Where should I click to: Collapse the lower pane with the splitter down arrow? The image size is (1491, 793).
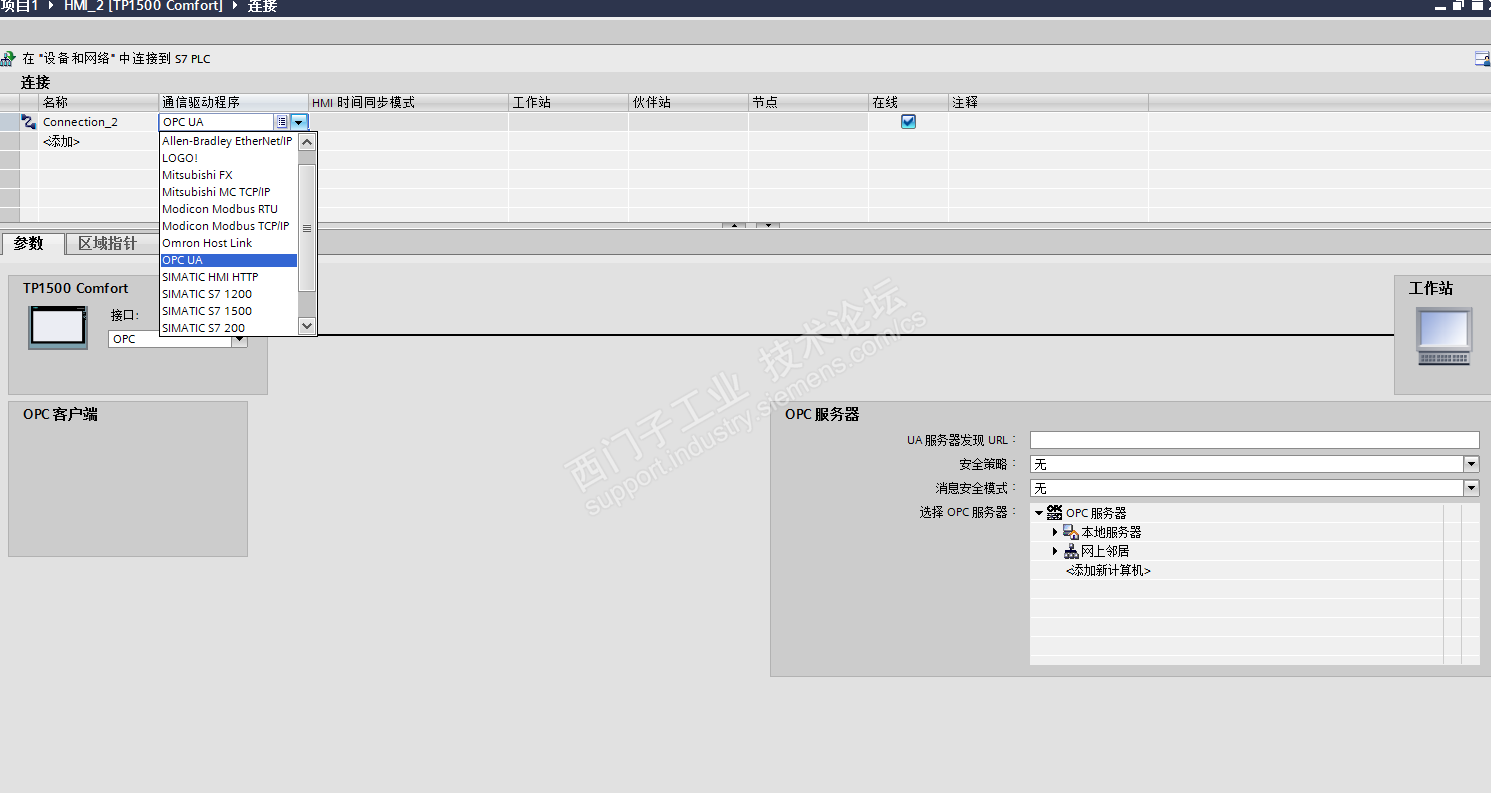click(767, 226)
